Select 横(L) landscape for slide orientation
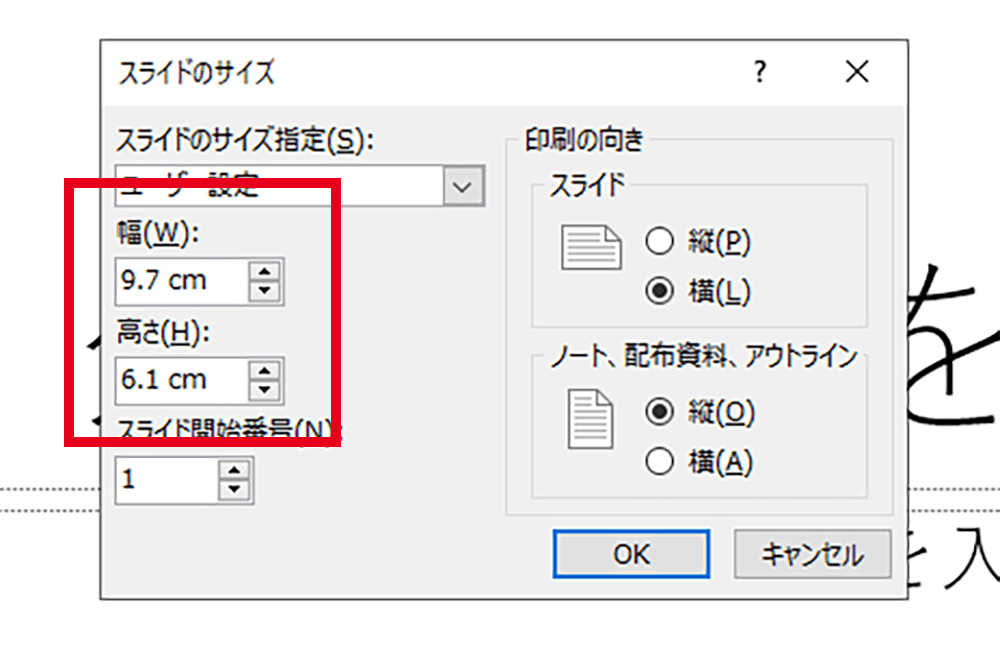 [x=660, y=291]
